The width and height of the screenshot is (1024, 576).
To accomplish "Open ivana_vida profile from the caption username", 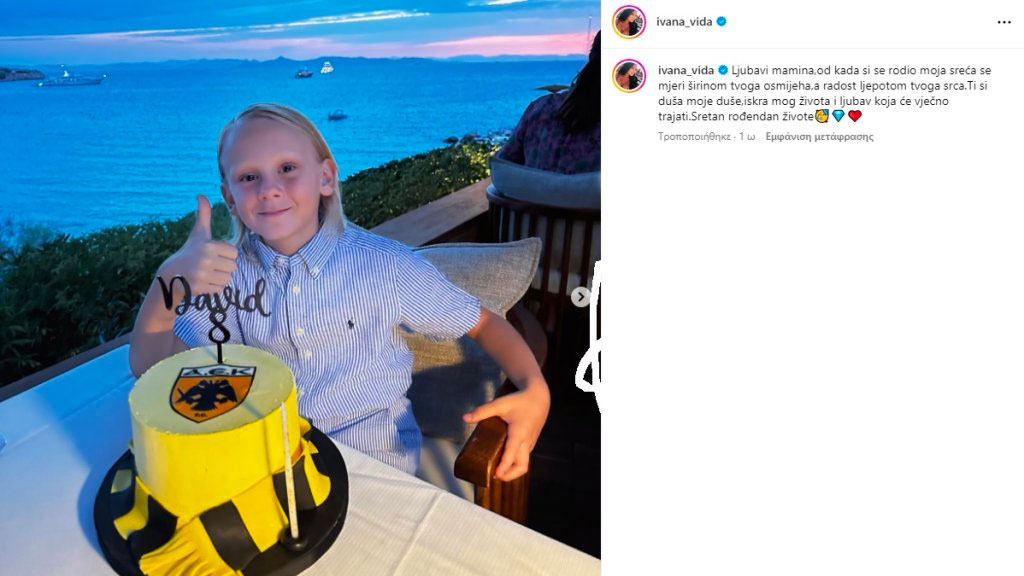I will tap(686, 70).
